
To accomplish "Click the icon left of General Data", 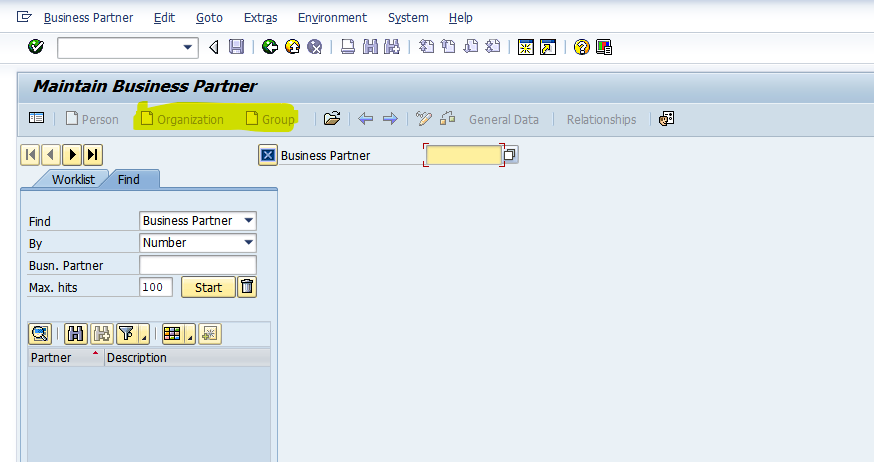I will (447, 118).
